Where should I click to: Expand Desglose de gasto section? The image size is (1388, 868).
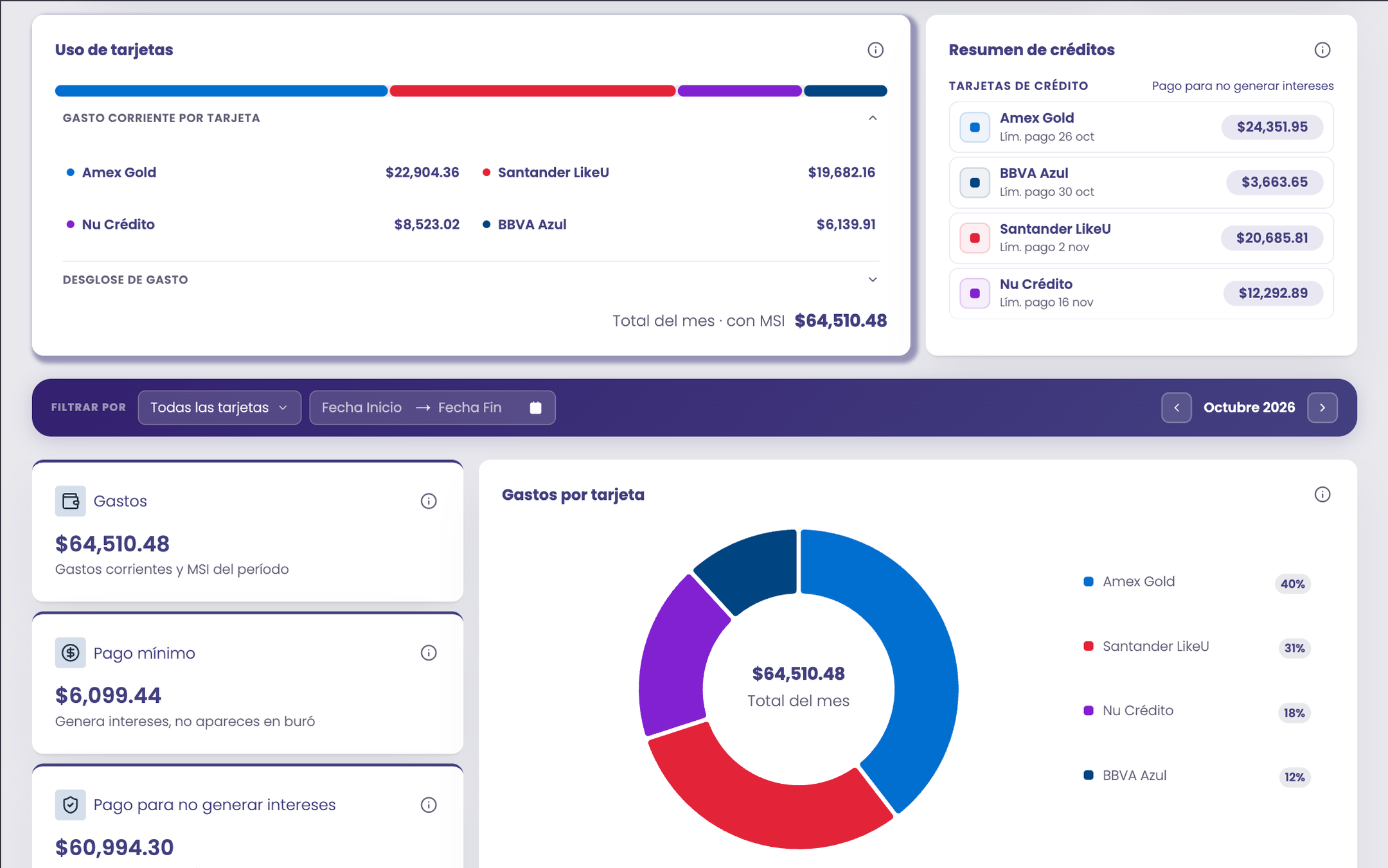[x=873, y=279]
